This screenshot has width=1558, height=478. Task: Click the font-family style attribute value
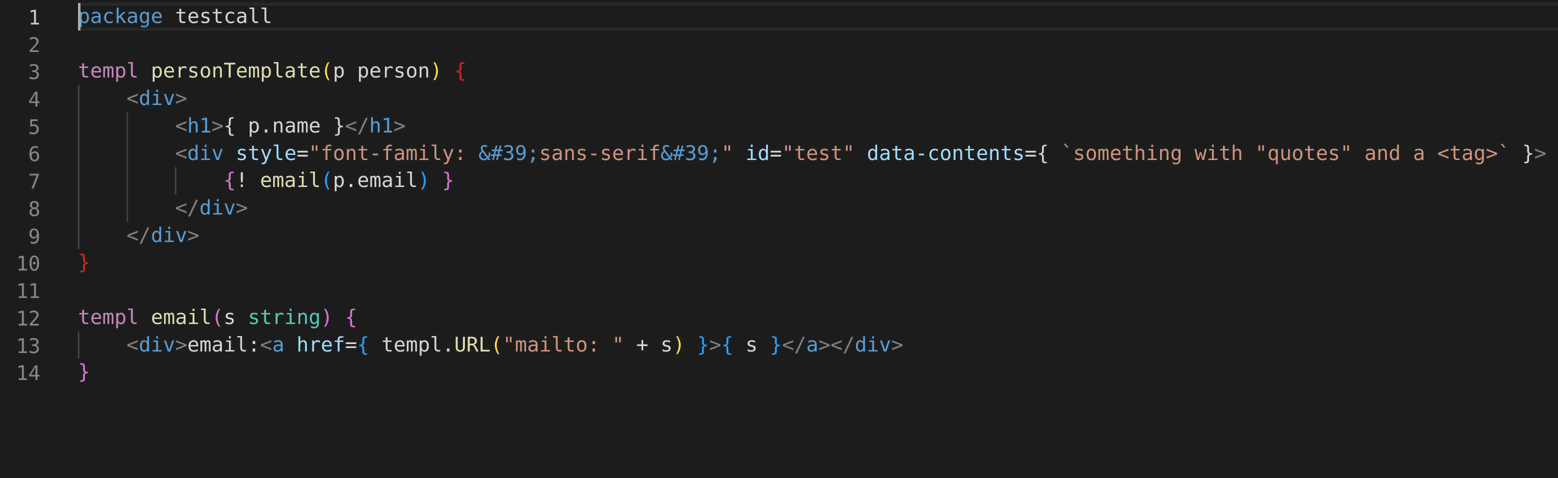(521, 154)
